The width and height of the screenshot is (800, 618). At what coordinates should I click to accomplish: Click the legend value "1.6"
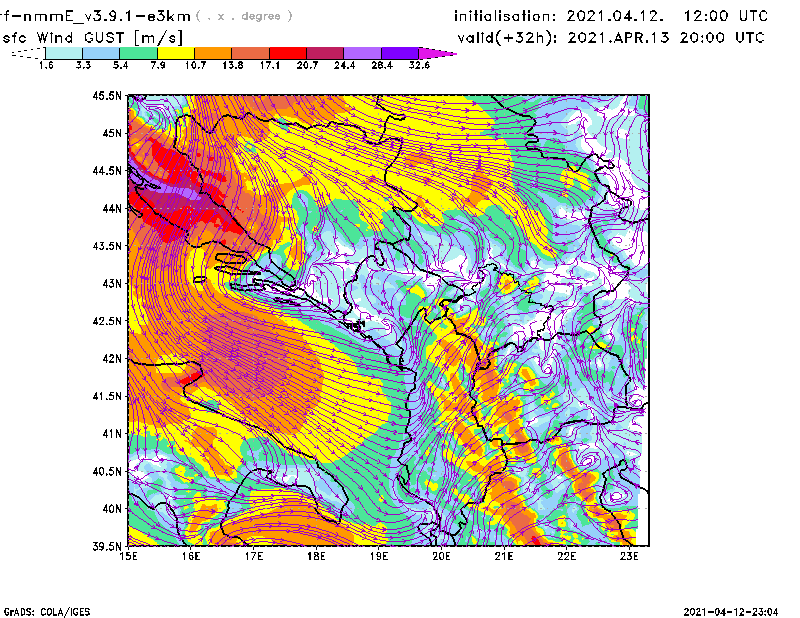tap(46, 65)
